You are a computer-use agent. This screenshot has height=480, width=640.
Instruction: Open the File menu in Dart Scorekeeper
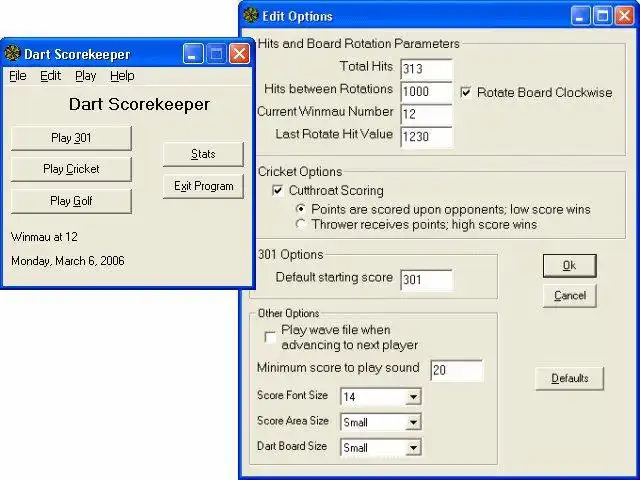click(18, 76)
